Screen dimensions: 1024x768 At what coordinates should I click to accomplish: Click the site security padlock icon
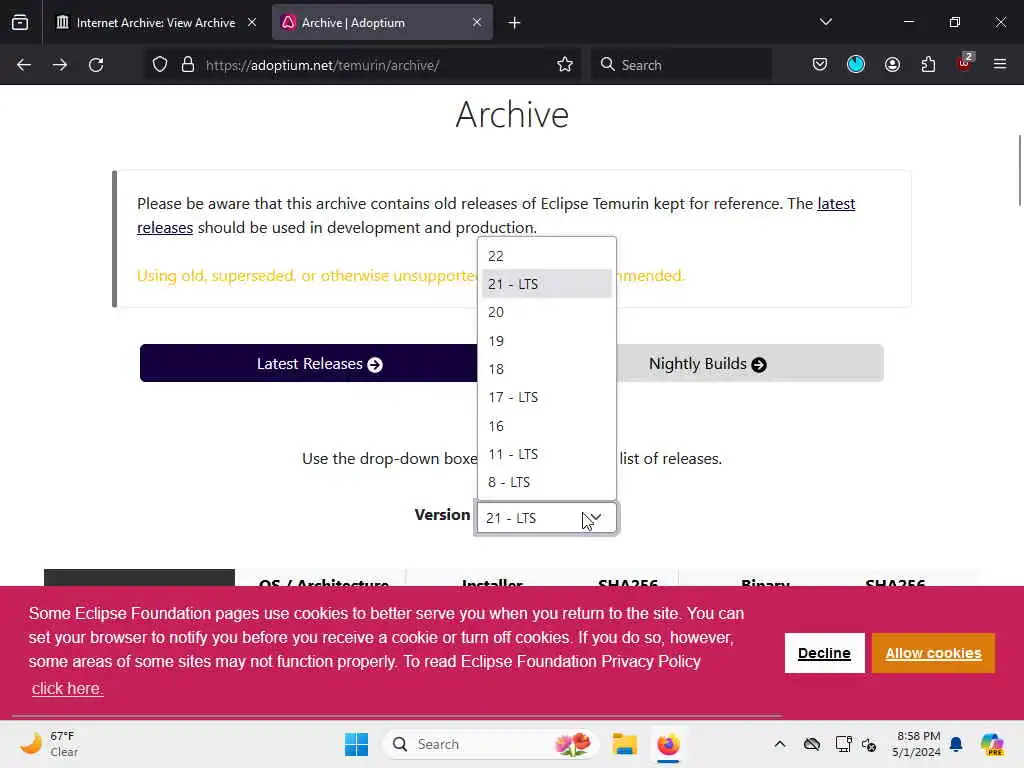point(188,65)
